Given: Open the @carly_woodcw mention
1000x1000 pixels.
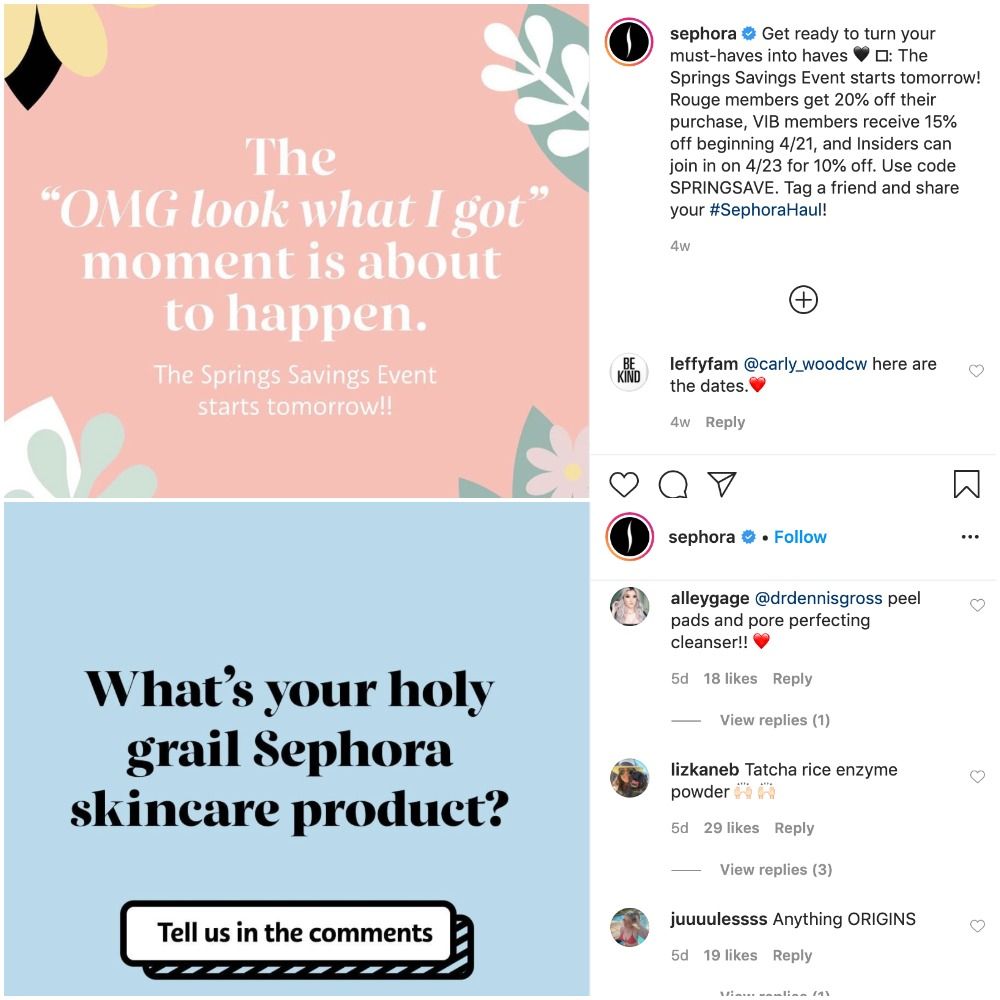Looking at the screenshot, I should pyautogui.click(x=805, y=364).
